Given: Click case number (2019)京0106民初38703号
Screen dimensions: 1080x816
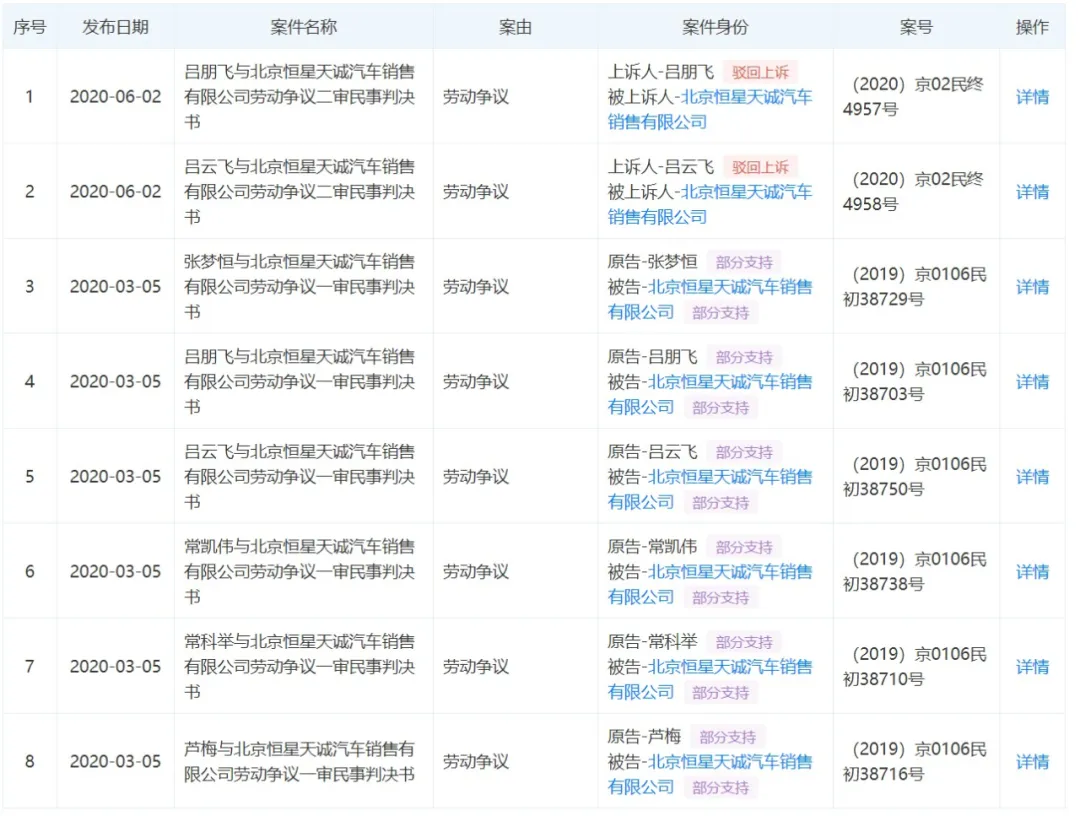Looking at the screenshot, I should click(915, 382).
